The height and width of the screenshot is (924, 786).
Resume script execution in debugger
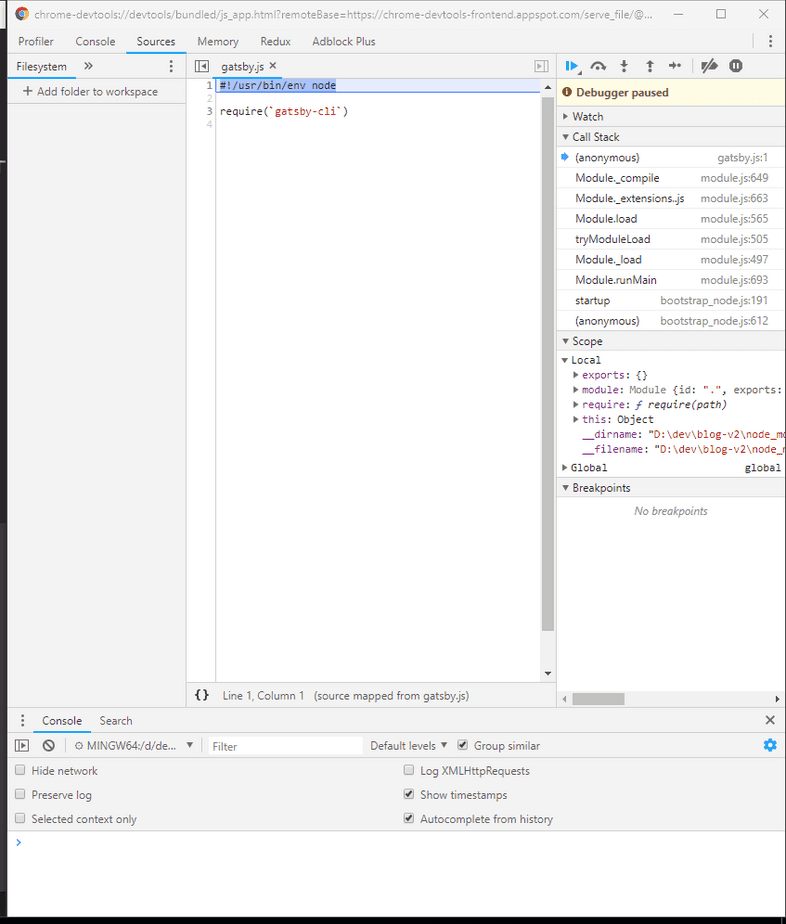click(x=571, y=66)
